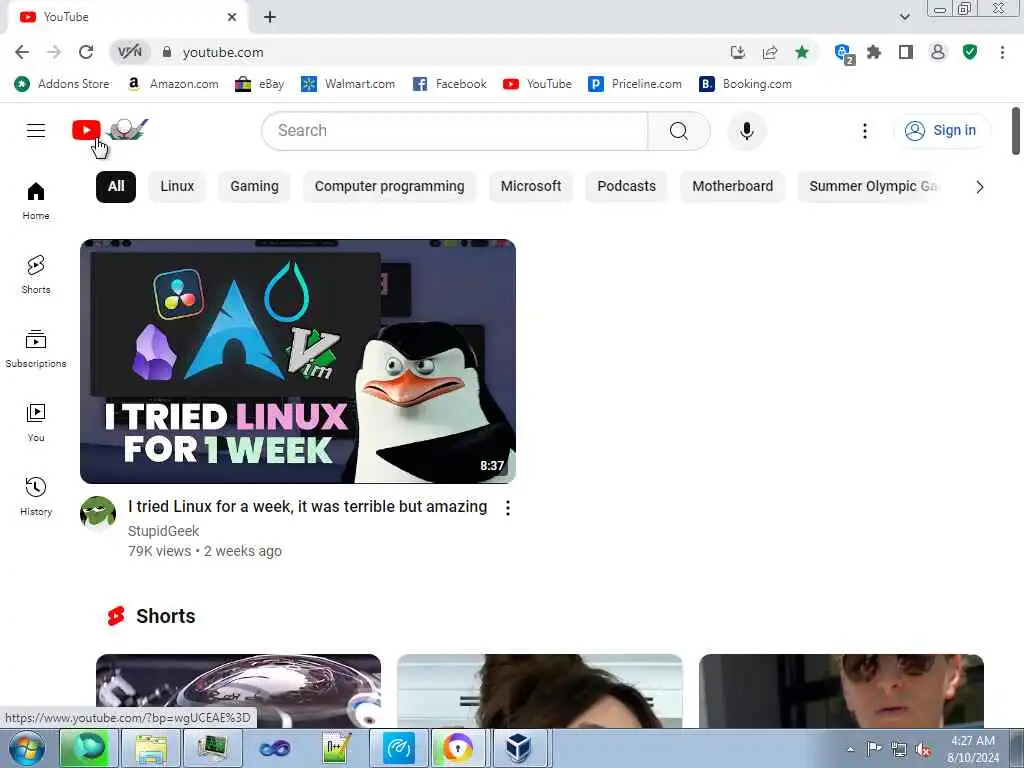Click the YouTube search input field
1024x768 pixels.
pyautogui.click(x=455, y=131)
